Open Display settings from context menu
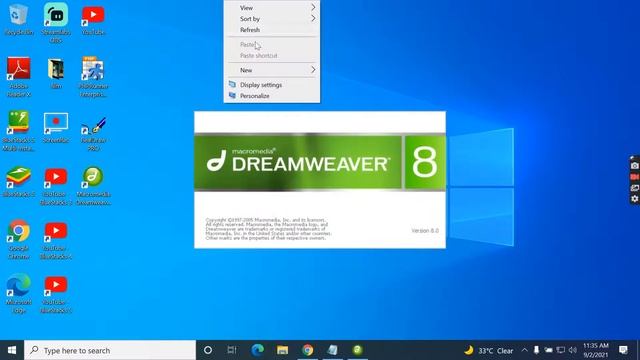The height and width of the screenshot is (360, 640). (x=272, y=85)
